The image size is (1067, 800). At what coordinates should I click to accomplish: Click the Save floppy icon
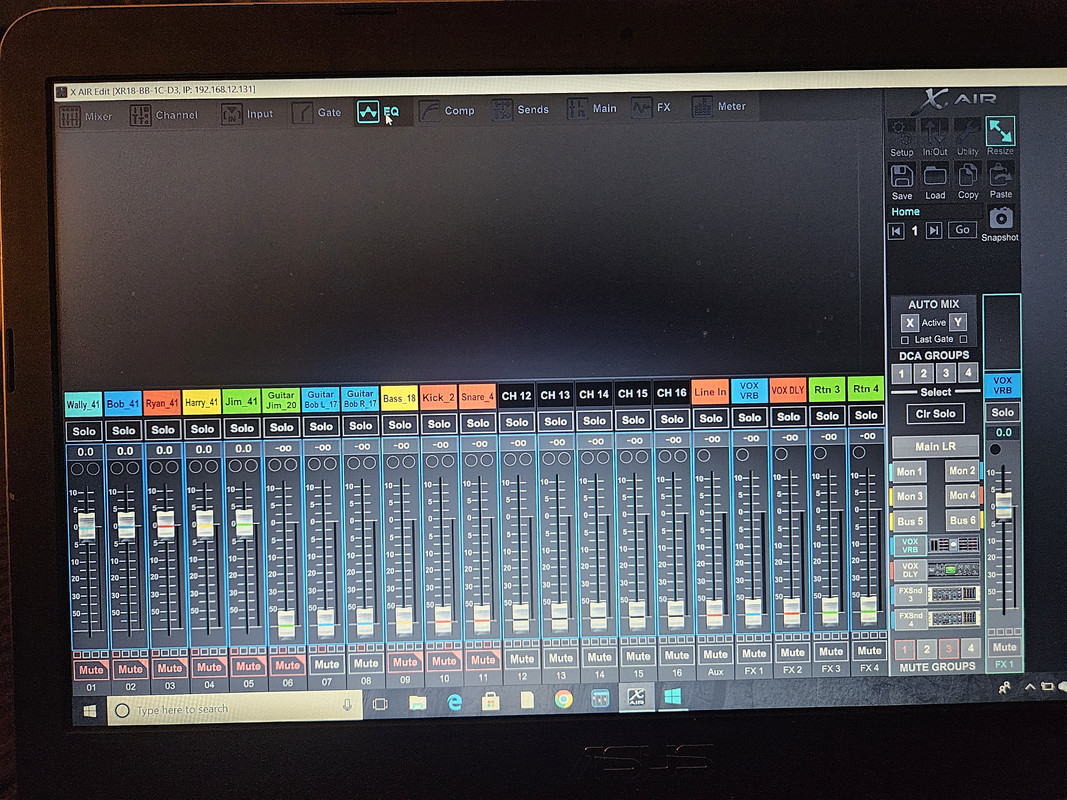click(902, 176)
